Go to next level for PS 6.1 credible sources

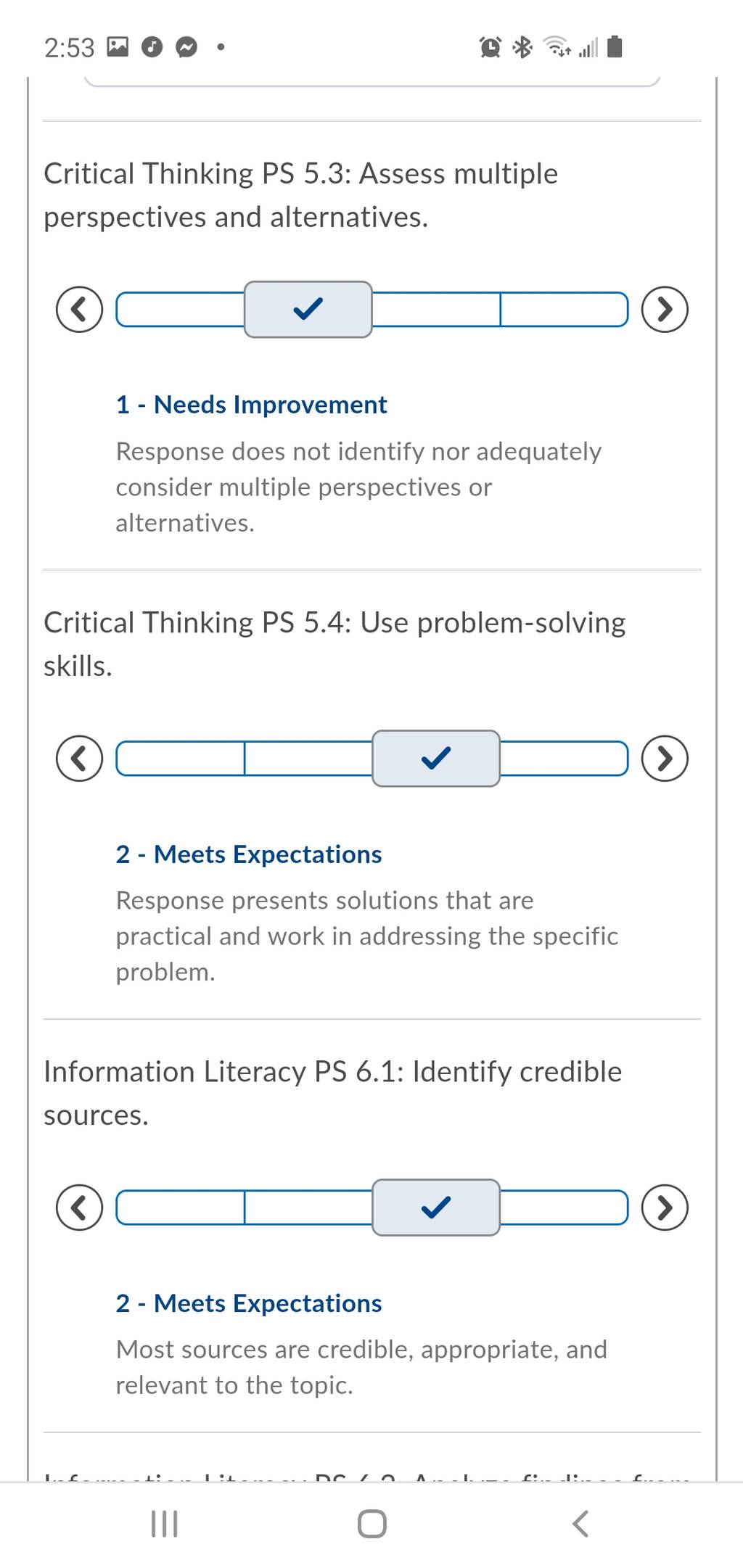(665, 1208)
